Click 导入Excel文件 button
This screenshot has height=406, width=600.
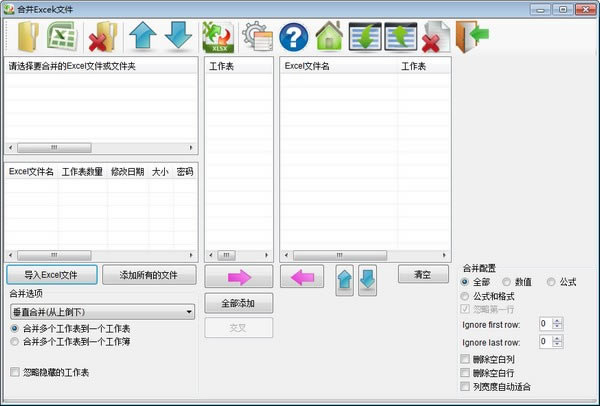(52, 275)
